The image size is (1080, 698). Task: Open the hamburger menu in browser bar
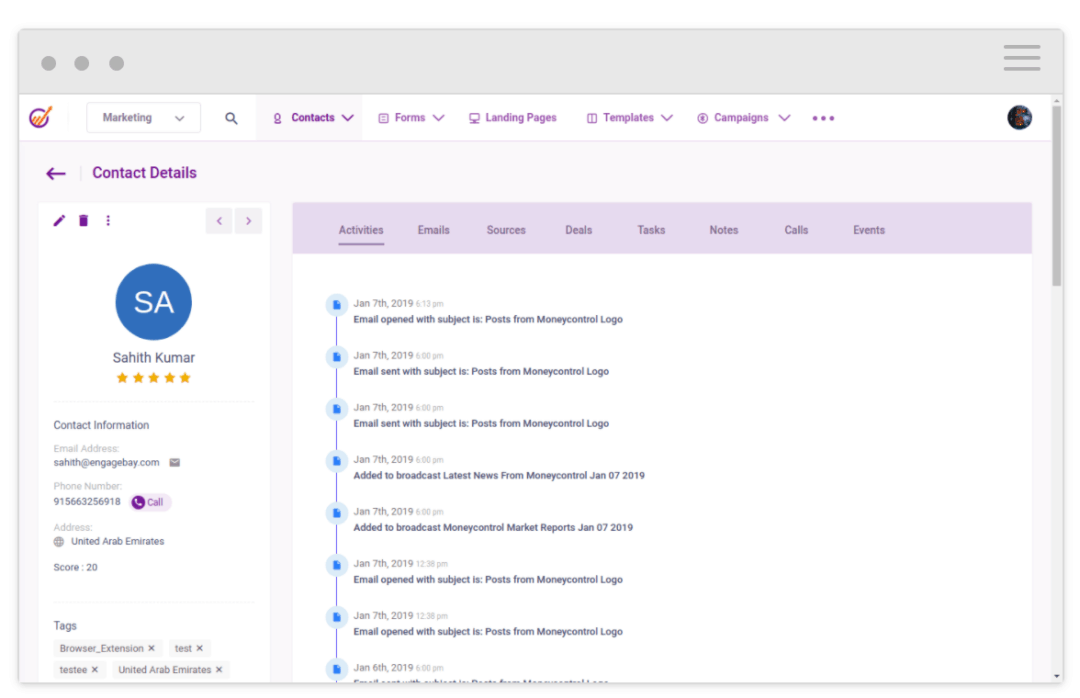click(1021, 58)
